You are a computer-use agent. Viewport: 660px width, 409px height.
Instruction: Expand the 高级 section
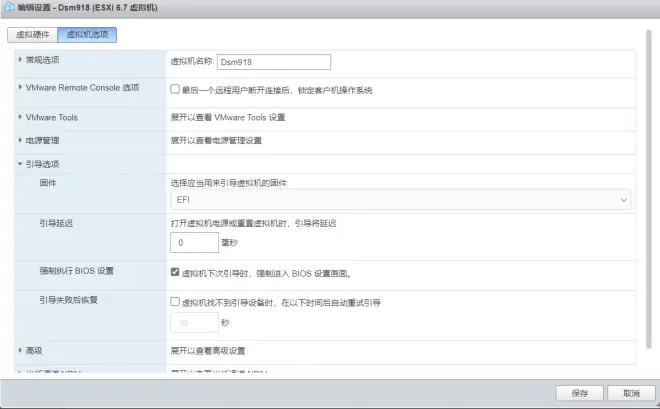tap(20, 351)
